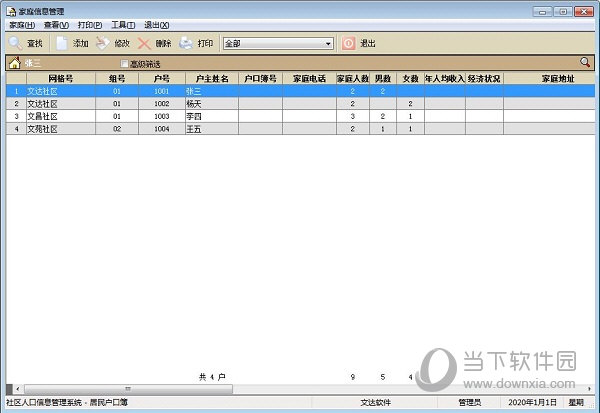Open the 退出(X) menu
Screen dimensions: 600x413
[157, 25]
